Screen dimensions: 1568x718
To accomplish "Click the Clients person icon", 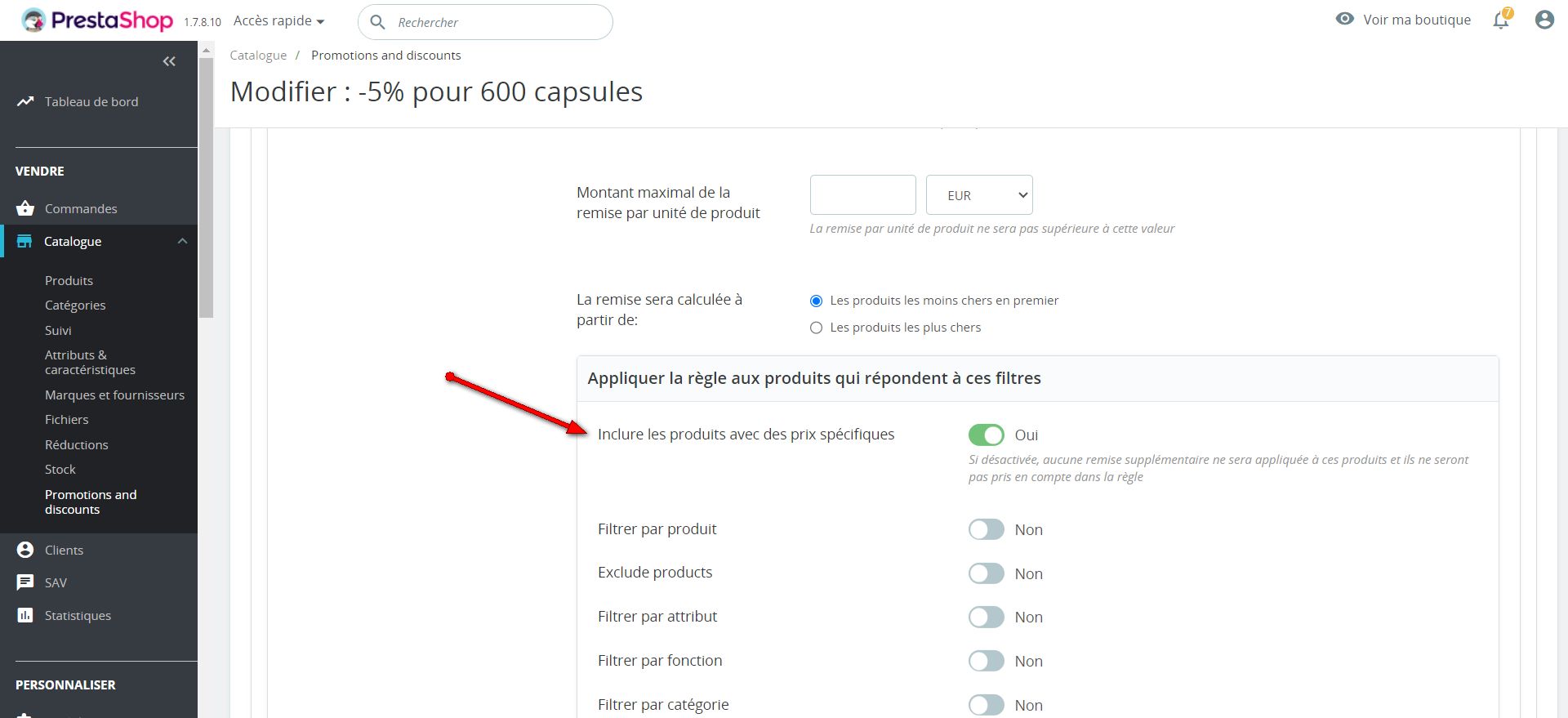I will (x=25, y=550).
